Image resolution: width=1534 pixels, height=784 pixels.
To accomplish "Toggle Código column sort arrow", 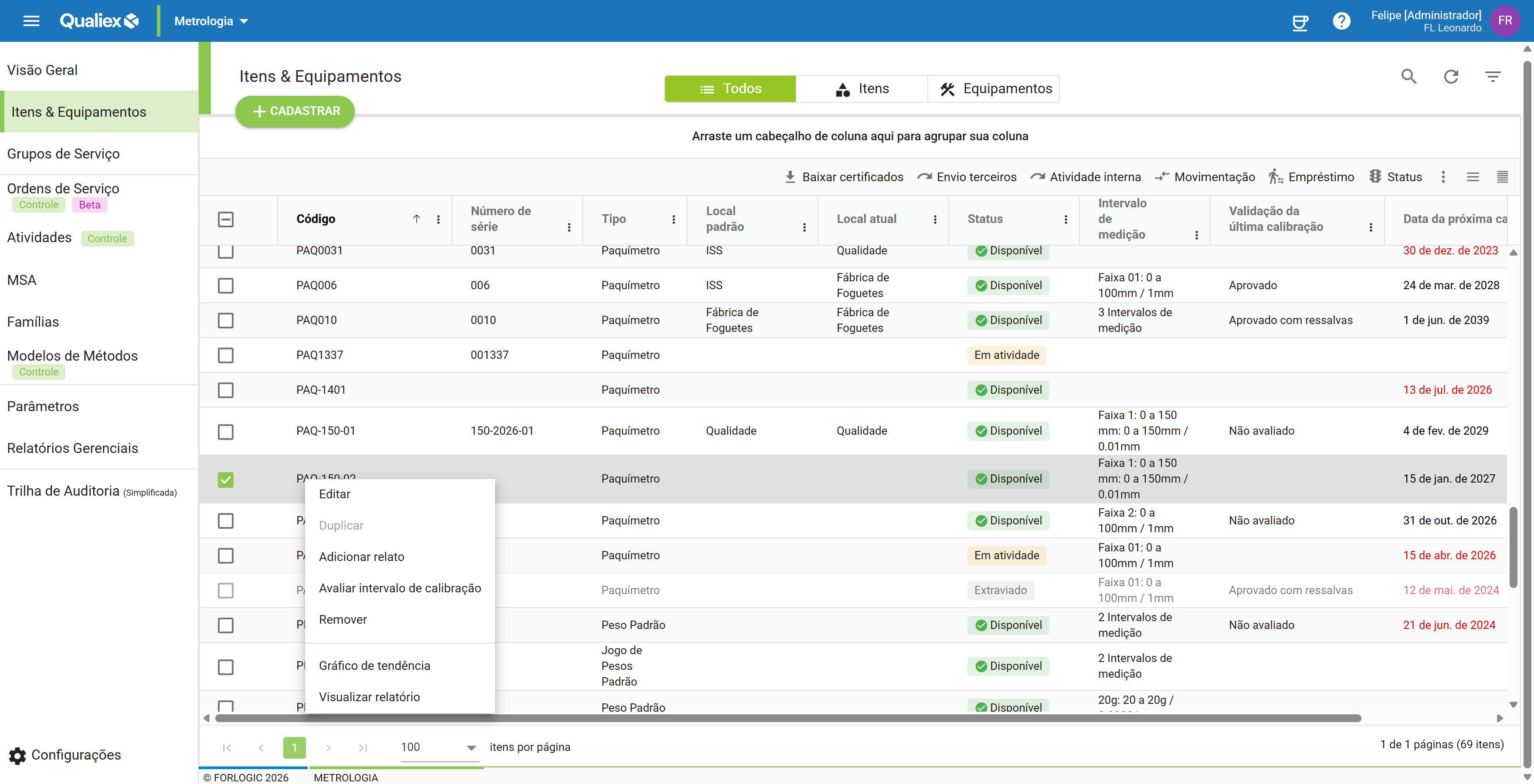I will click(416, 219).
